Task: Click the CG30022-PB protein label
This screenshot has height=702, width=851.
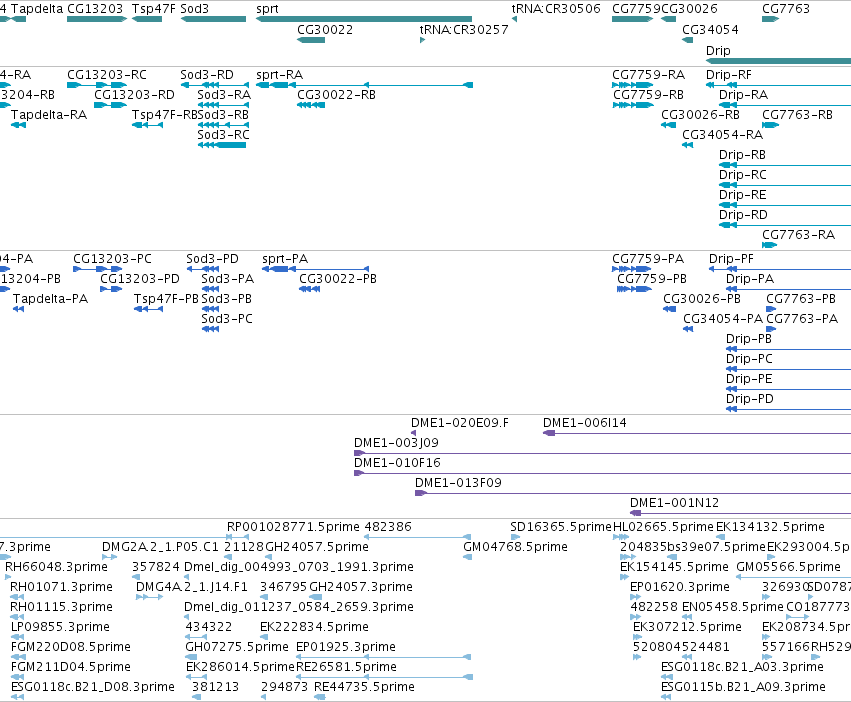Action: 338,279
